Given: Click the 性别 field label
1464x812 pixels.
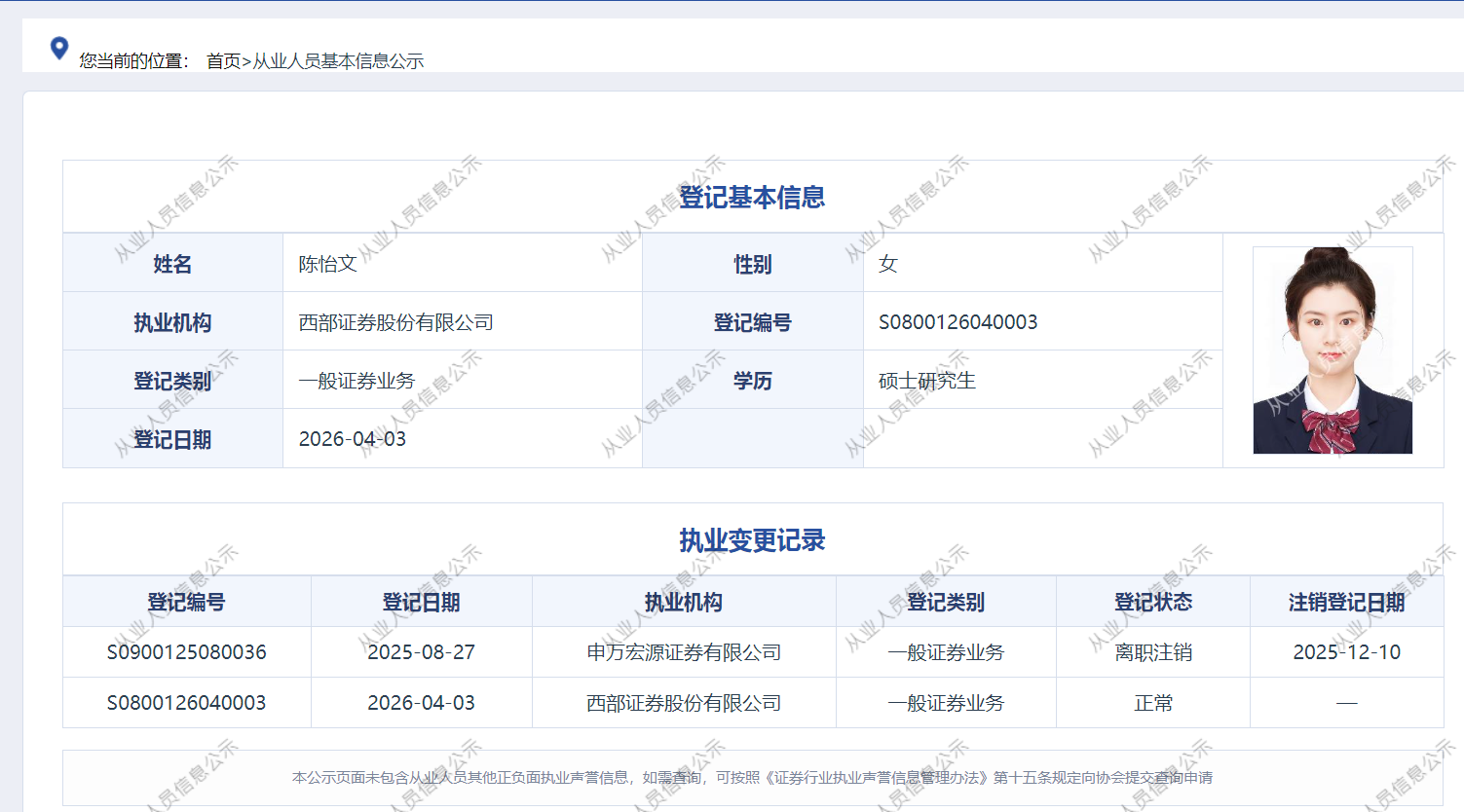Looking at the screenshot, I should pyautogui.click(x=752, y=264).
